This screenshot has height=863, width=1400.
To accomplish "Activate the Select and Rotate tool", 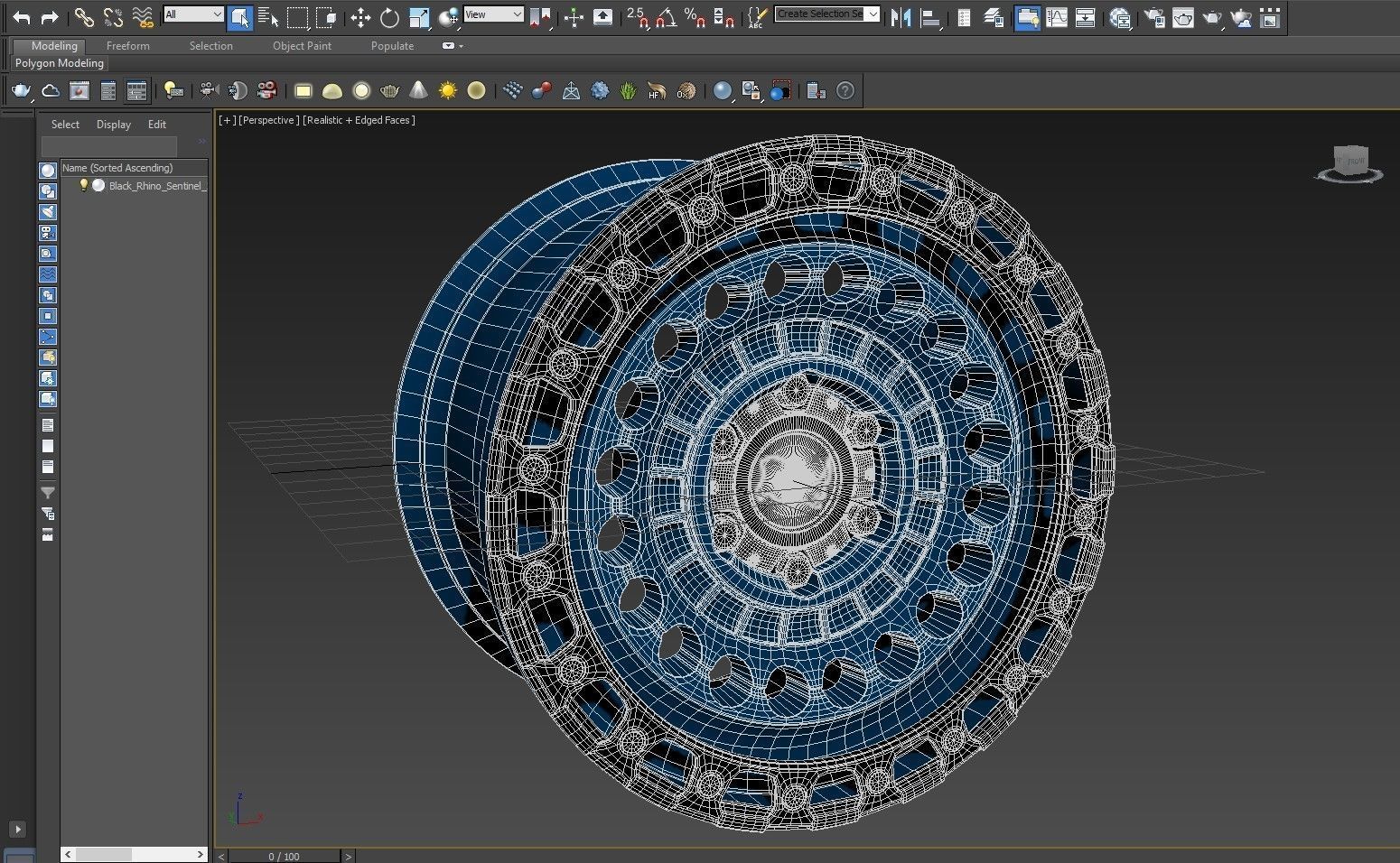I will pyautogui.click(x=389, y=17).
